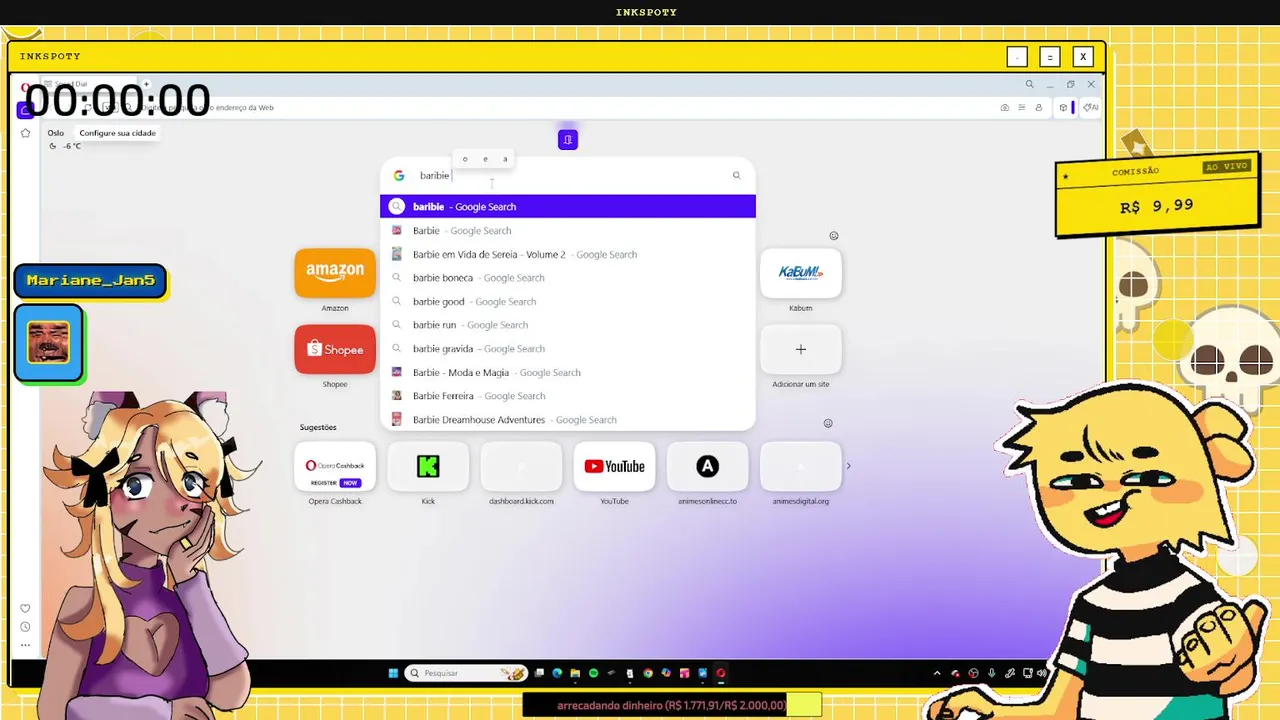This screenshot has height=720, width=1280.
Task: Click the 'arrecadando dinheiro' progress bar
Action: (x=672, y=705)
